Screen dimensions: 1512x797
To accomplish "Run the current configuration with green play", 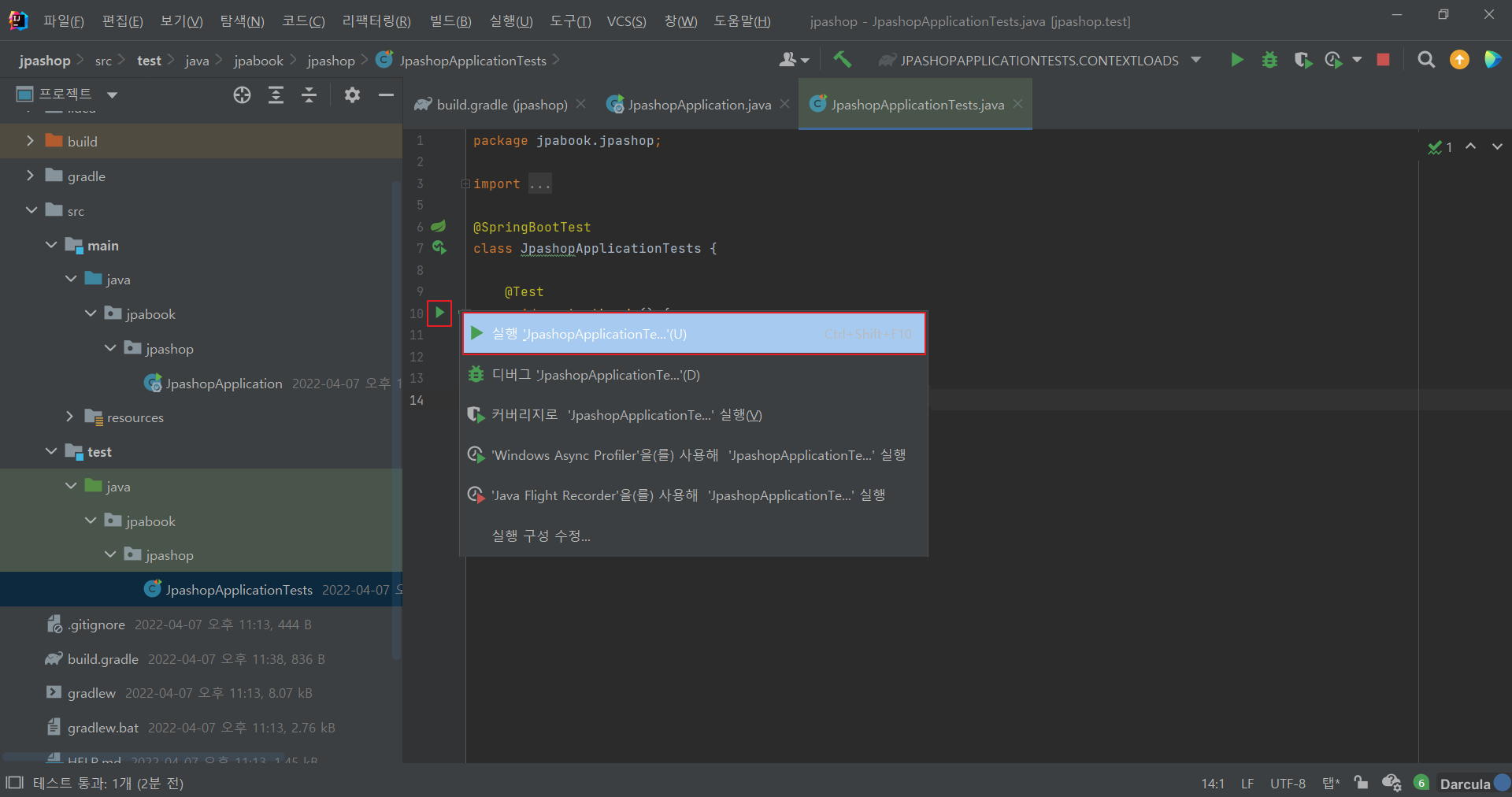I will 1236,60.
